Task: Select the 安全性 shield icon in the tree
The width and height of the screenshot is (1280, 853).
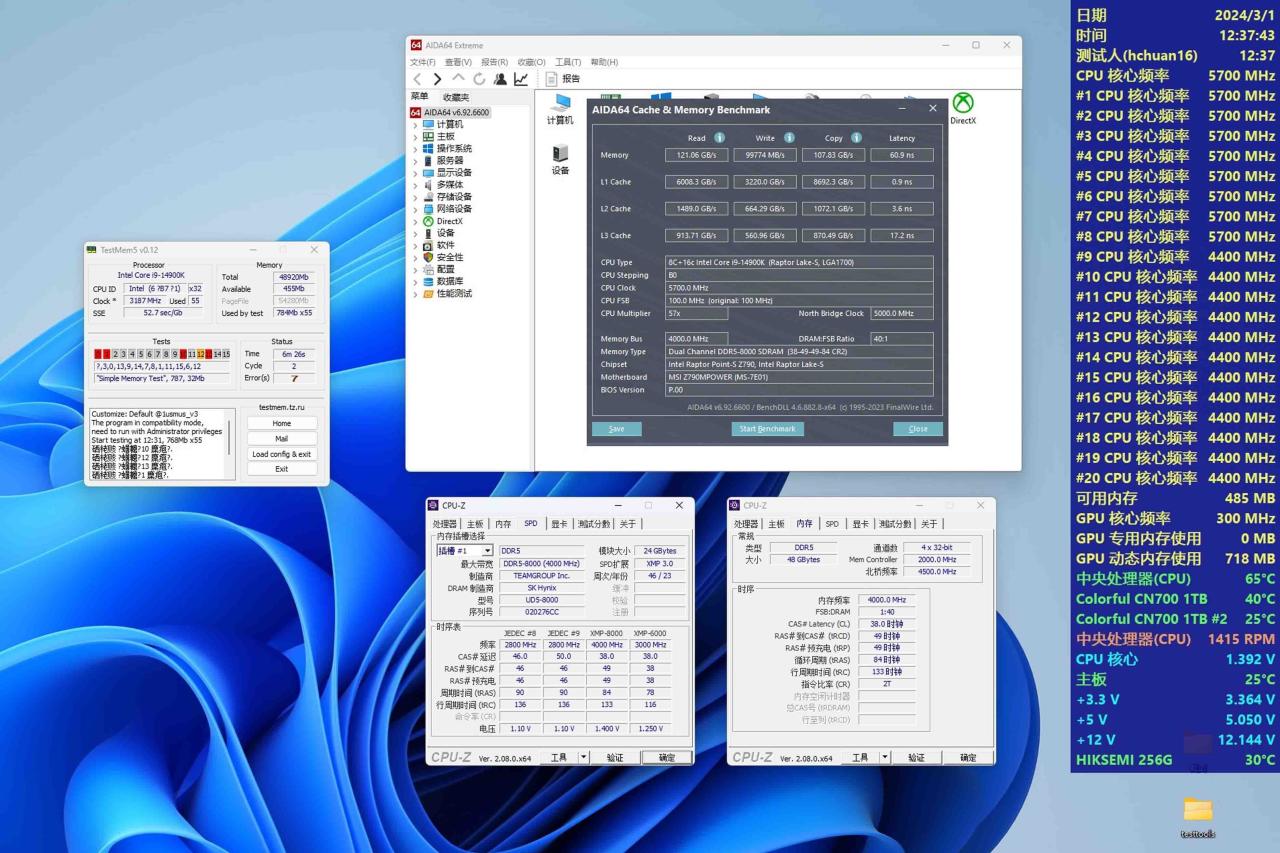Action: (x=429, y=257)
